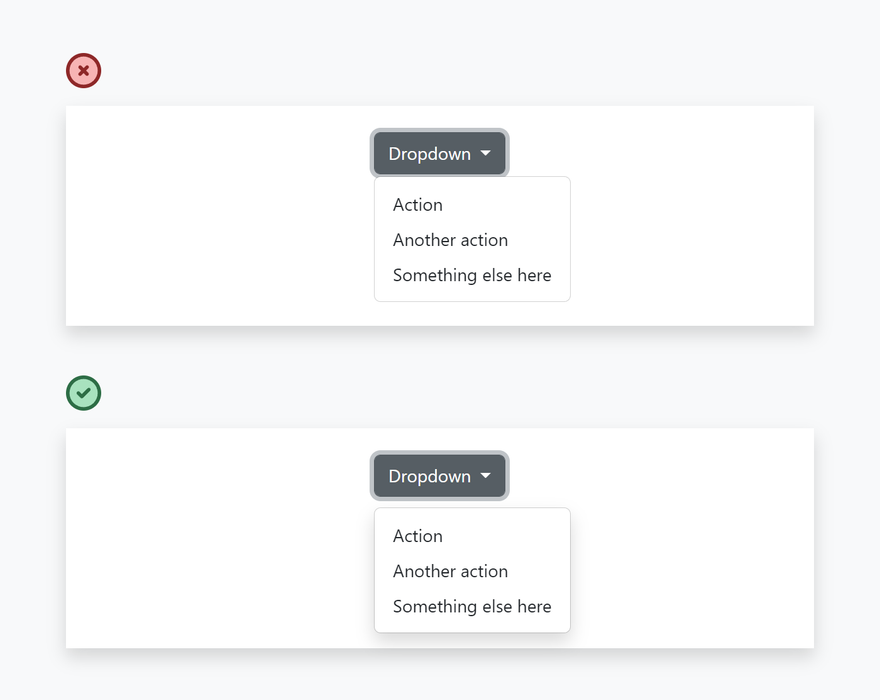Pick "Something else here" in the shadowed menu
880x700 pixels.
click(472, 607)
